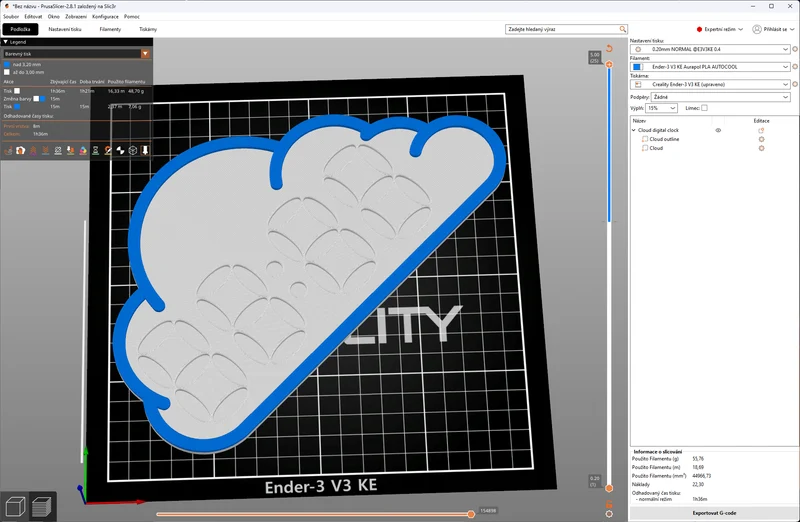Click the edit icon for Cloud digital clock
Screen dimensions: 800x522
click(x=761, y=130)
